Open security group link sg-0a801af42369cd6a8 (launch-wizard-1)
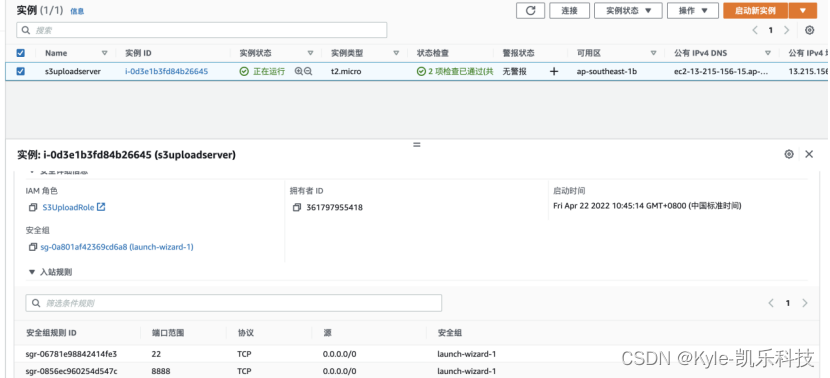The width and height of the screenshot is (830, 378). click(117, 247)
